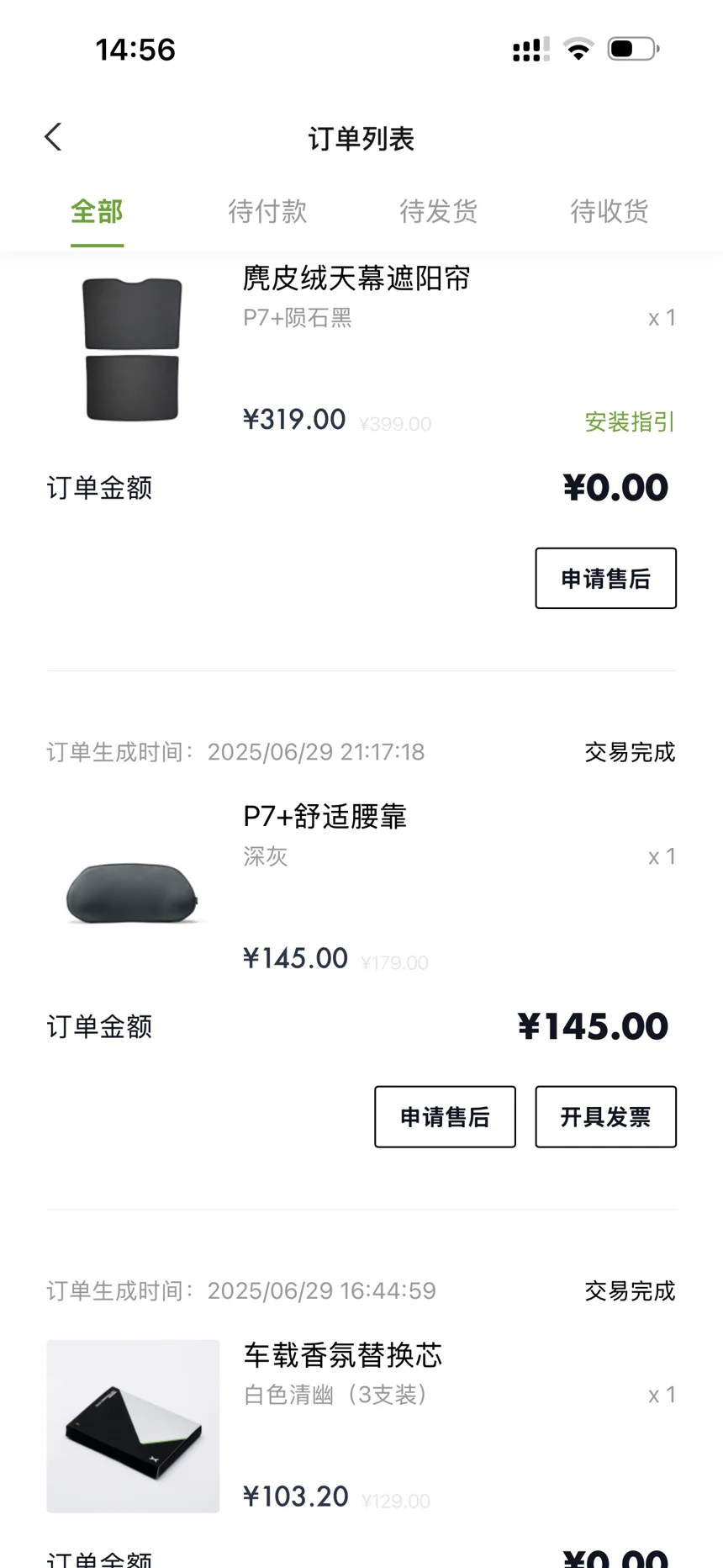
Task: Tap the 麂皮绒天幕遮阳帘 product title
Action: 356,278
